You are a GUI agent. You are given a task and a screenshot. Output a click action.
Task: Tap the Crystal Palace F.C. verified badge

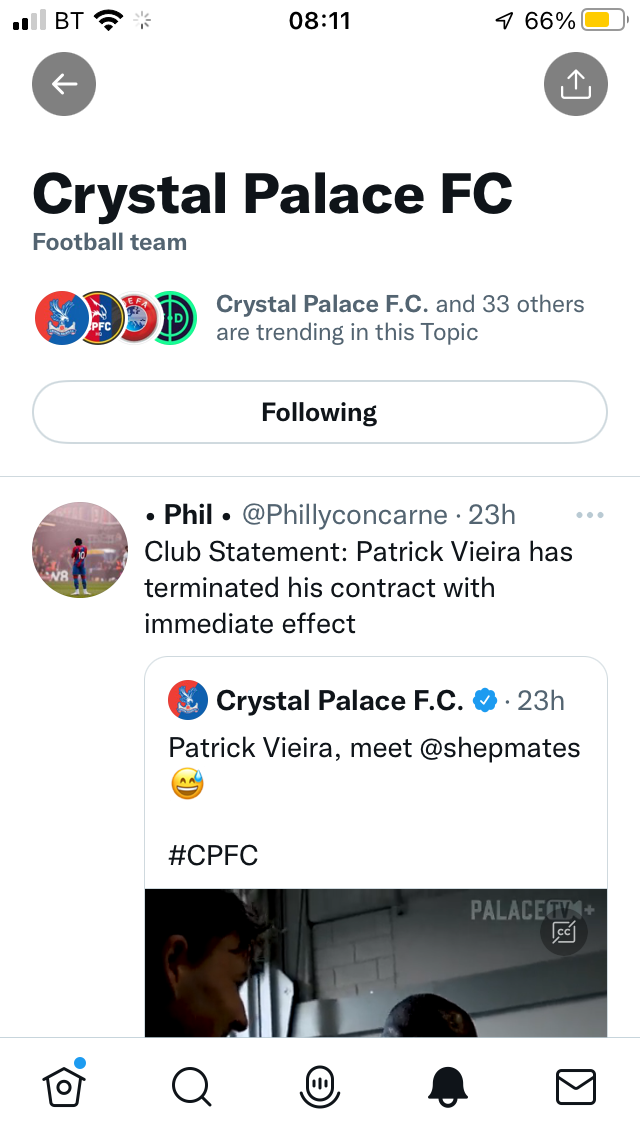[x=485, y=701]
